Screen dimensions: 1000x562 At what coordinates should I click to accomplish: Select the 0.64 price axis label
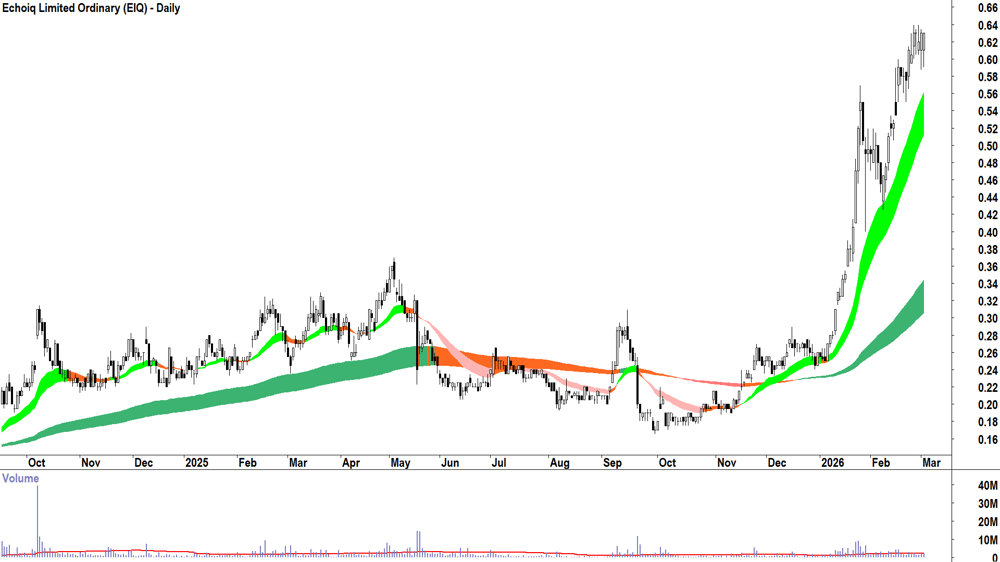click(988, 26)
